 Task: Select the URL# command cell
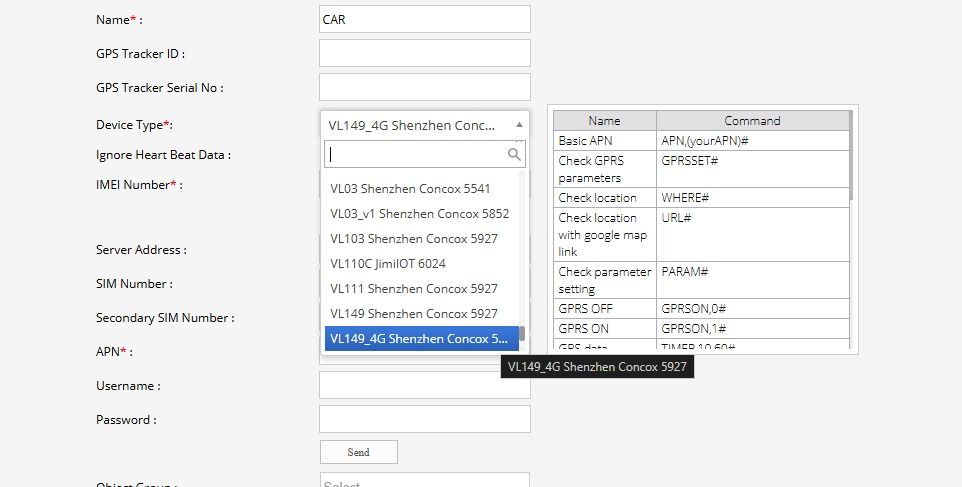pyautogui.click(x=753, y=234)
